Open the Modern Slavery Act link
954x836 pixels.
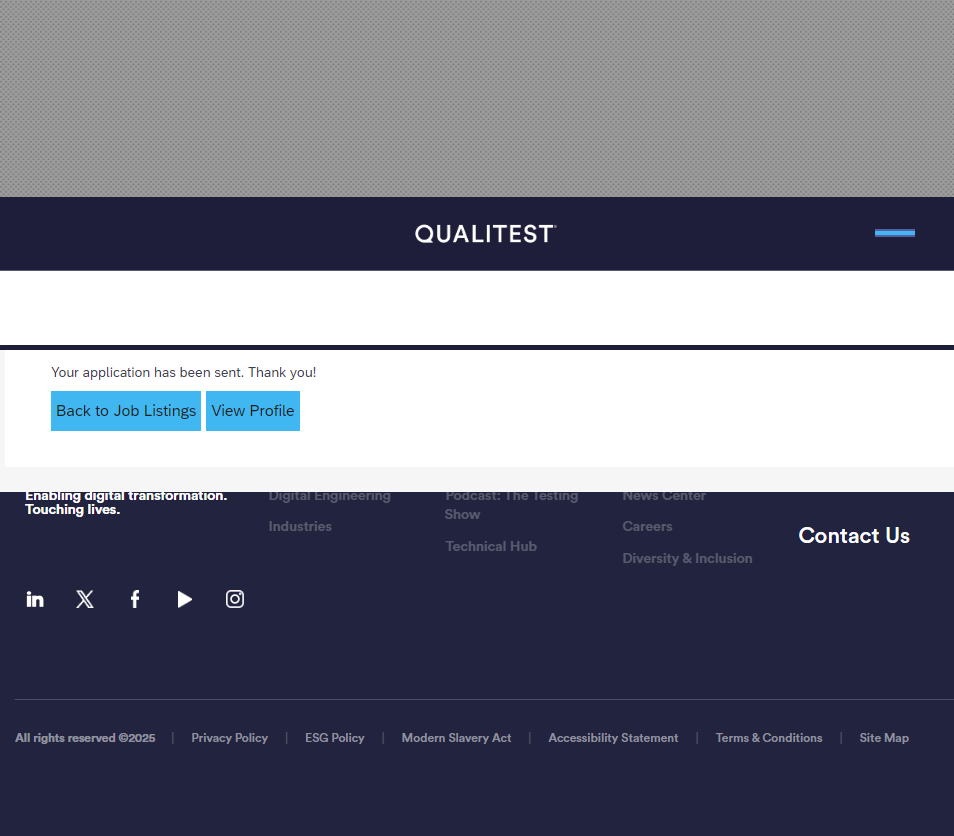click(x=456, y=738)
